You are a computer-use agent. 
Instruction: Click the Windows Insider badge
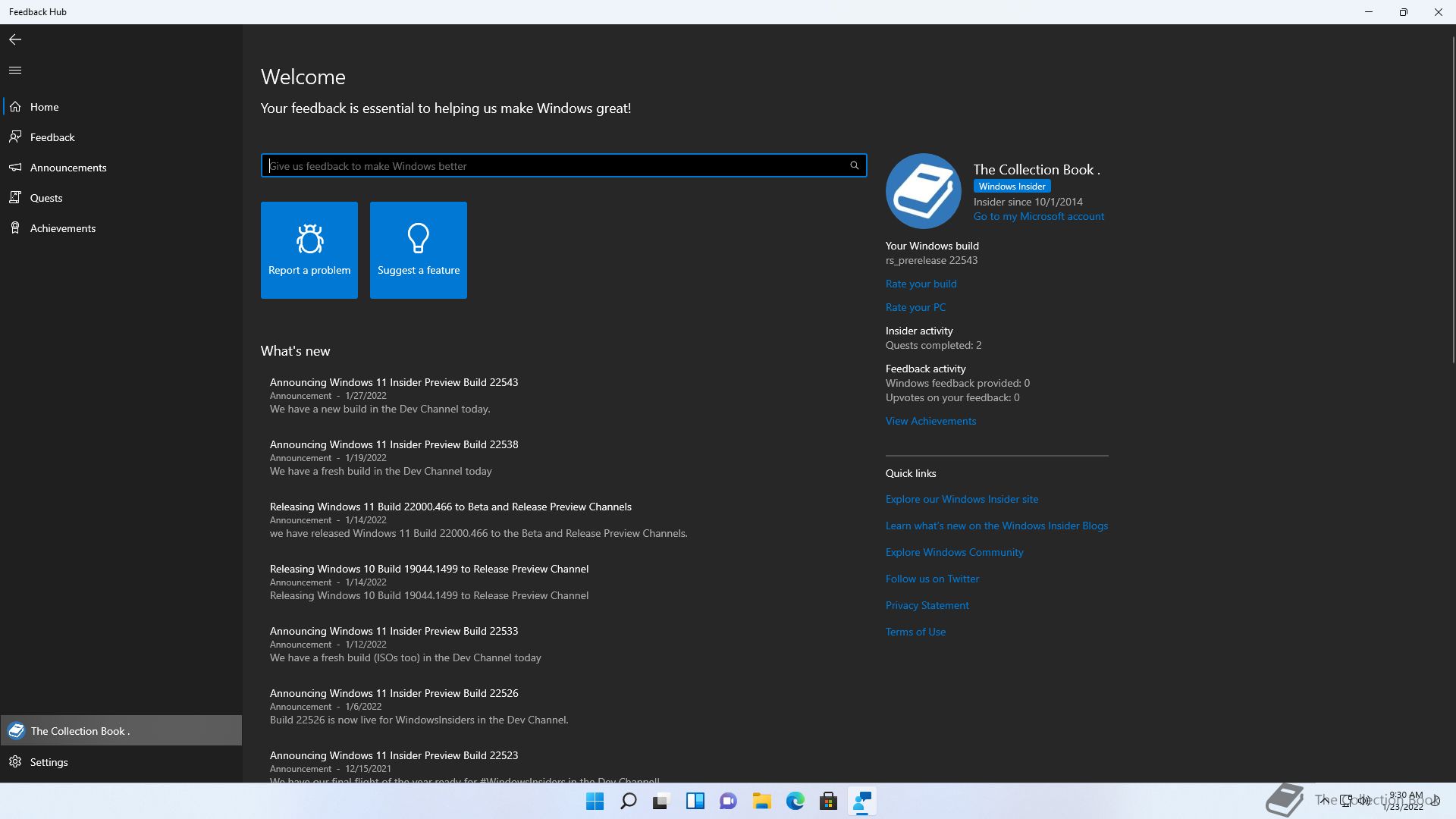click(x=1012, y=186)
